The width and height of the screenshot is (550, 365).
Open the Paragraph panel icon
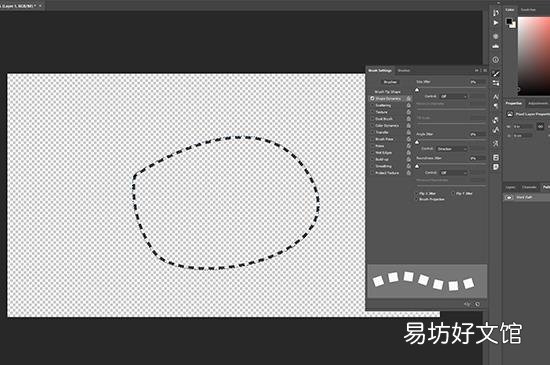point(496,106)
